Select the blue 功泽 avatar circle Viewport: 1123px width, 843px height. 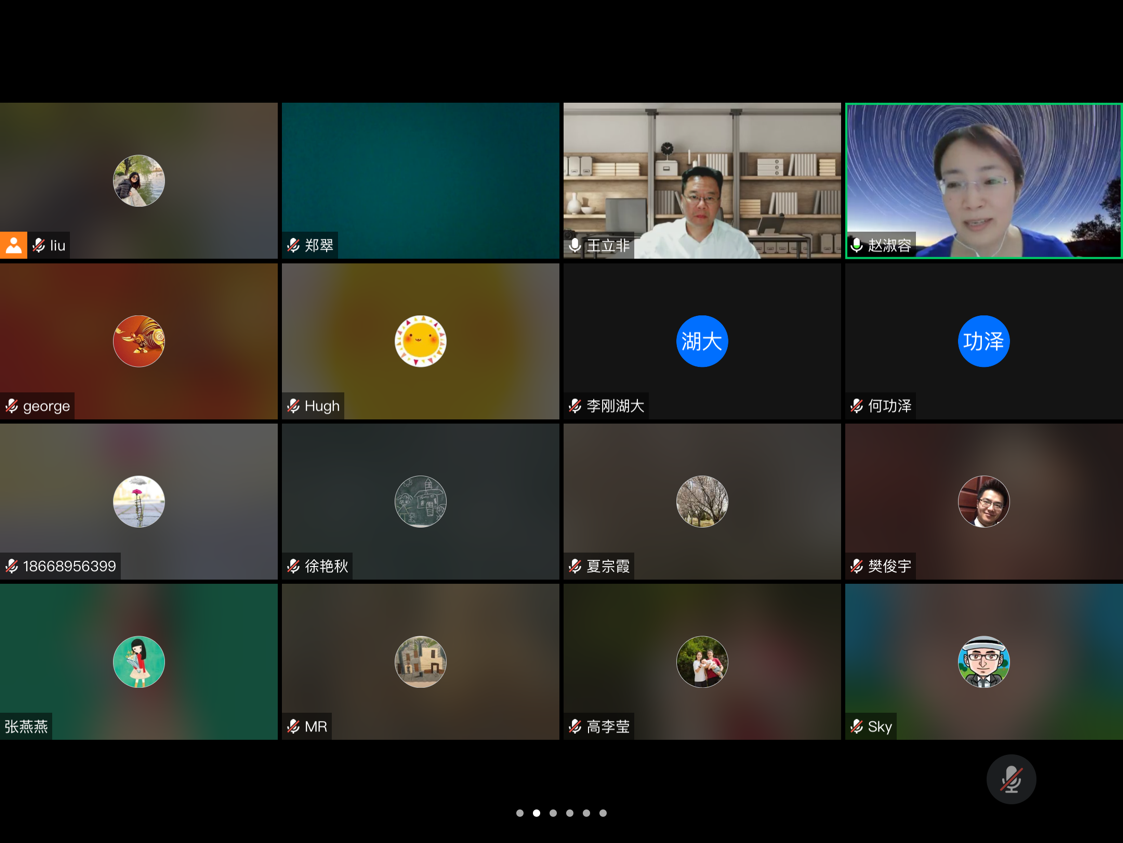click(x=983, y=341)
